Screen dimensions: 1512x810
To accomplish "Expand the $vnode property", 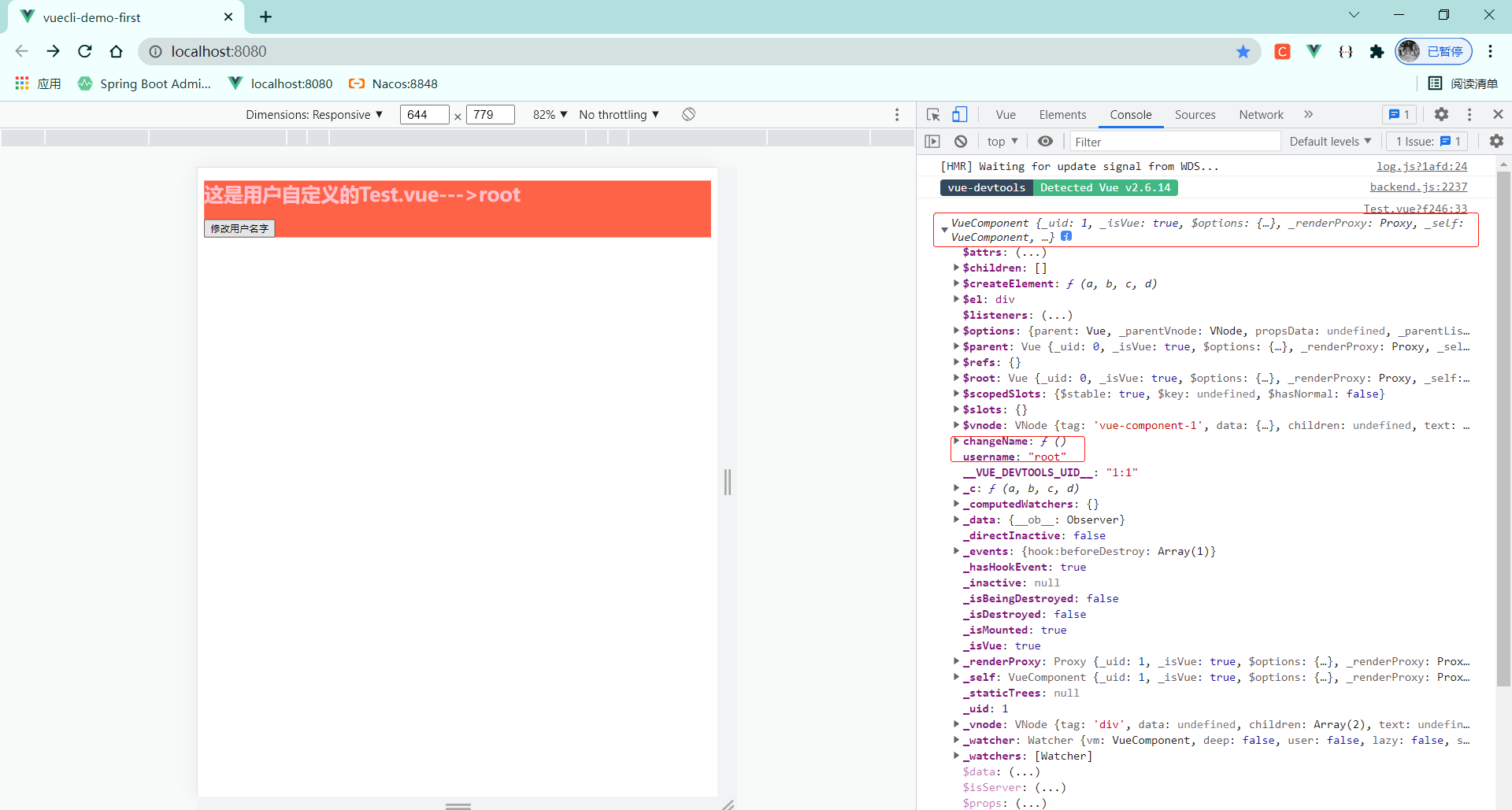I will [x=956, y=425].
